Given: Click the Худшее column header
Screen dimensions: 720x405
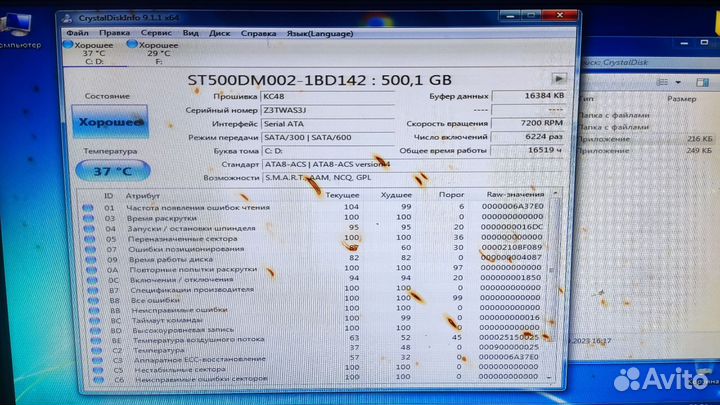Looking at the screenshot, I should click(x=396, y=195).
